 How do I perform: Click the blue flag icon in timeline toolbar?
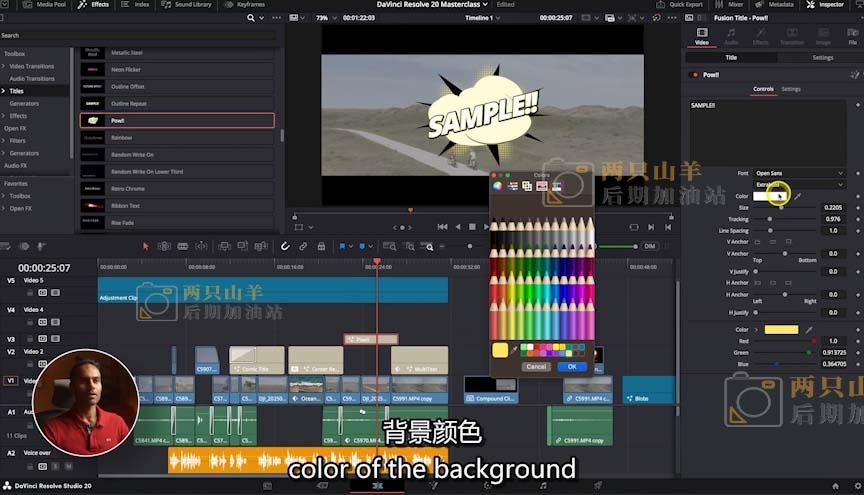click(341, 246)
